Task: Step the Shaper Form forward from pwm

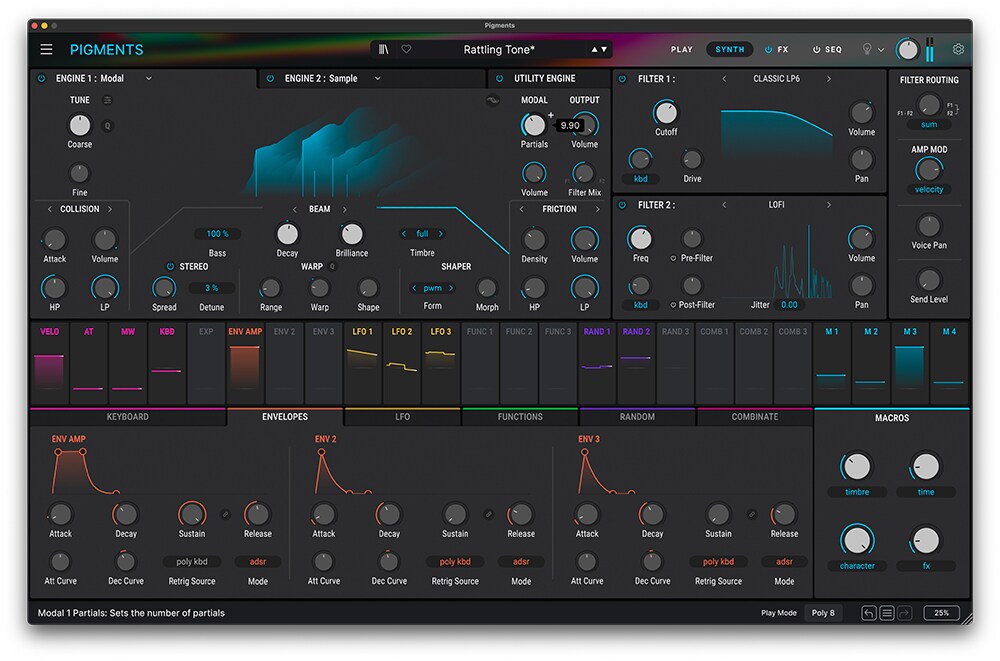Action: click(x=451, y=288)
